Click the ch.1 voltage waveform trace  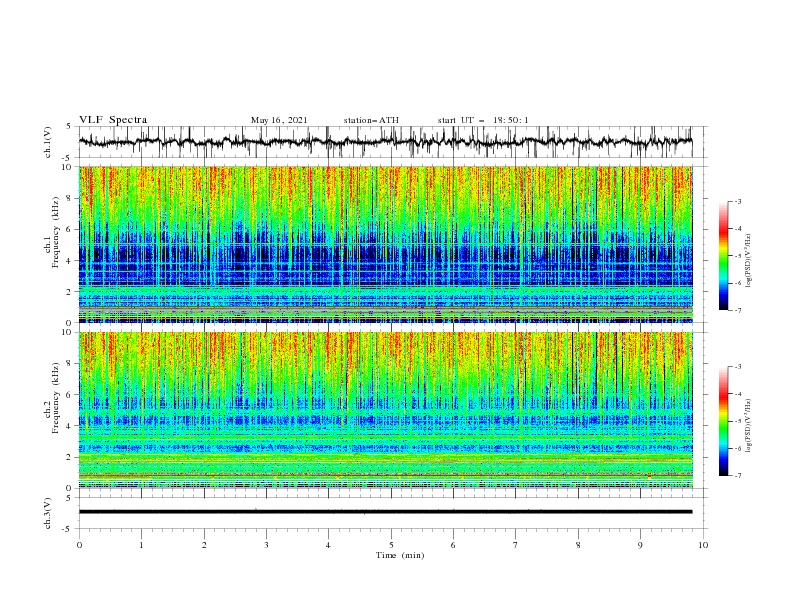385,142
